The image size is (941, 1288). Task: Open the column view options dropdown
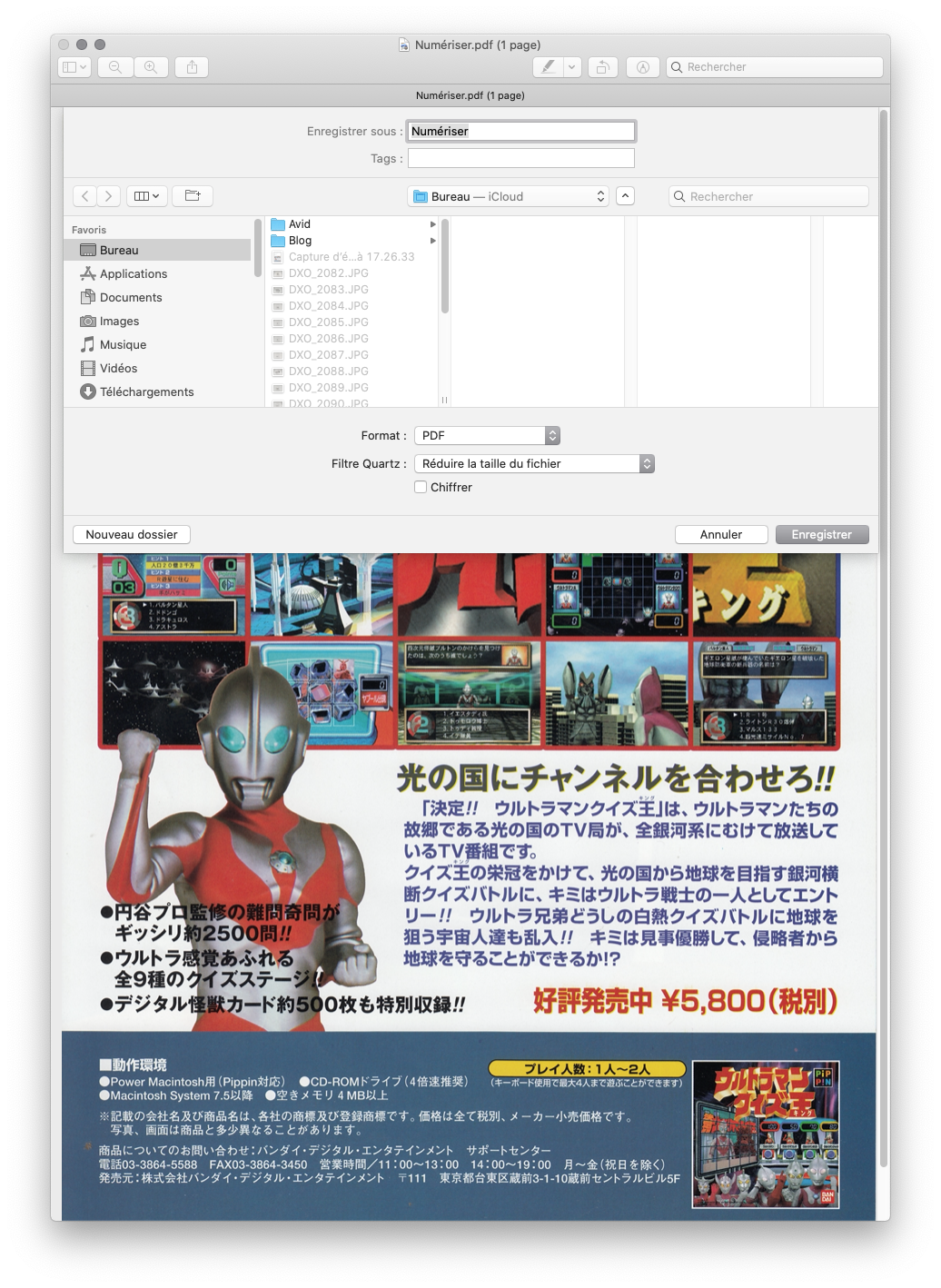[146, 196]
